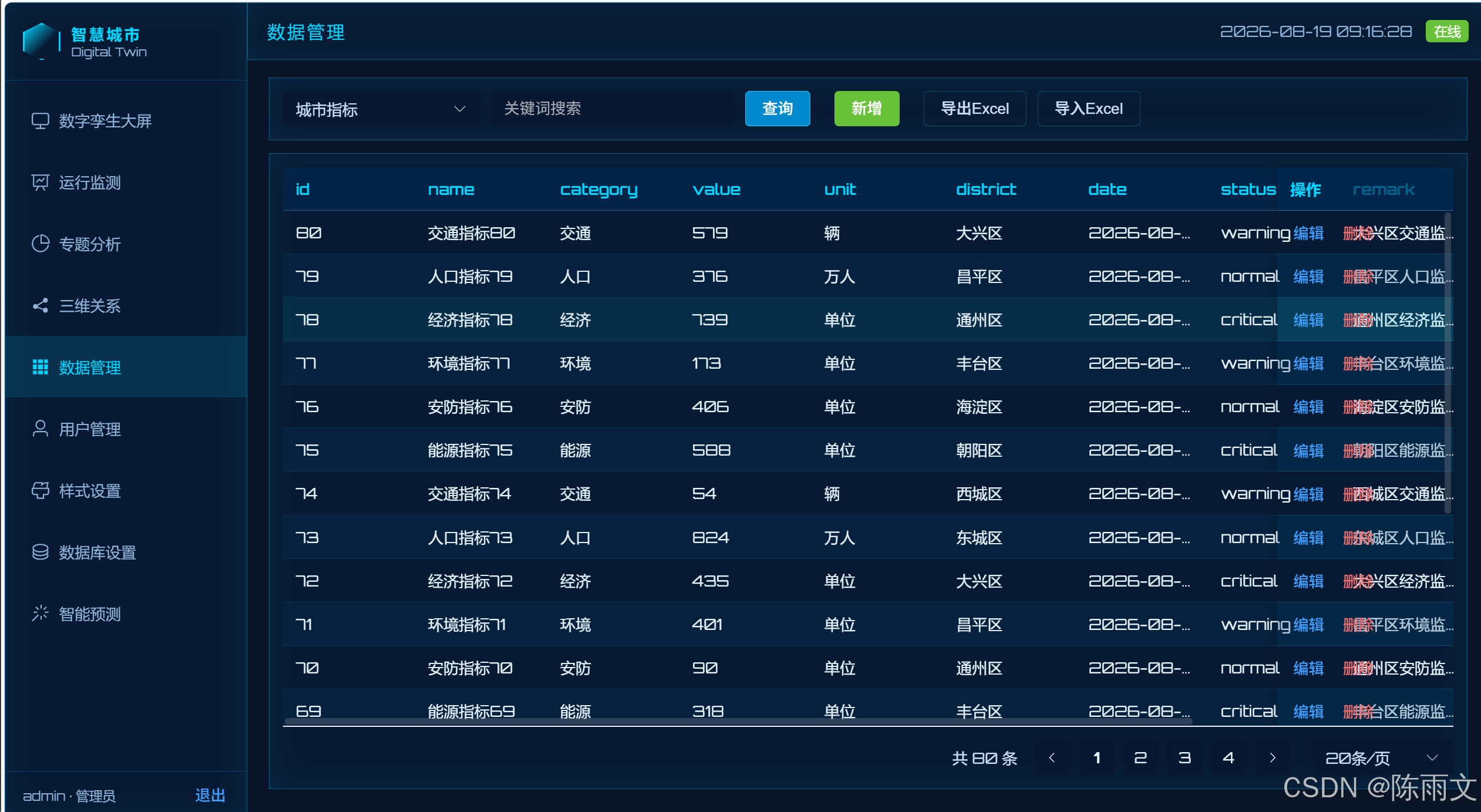Go to next page with right arrow
The width and height of the screenshot is (1481, 812).
coord(1273,758)
